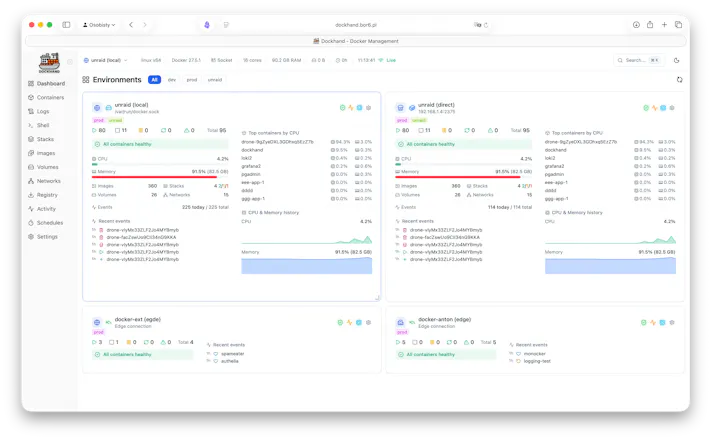Viewport: 711px width, 440px height.
Task: Open the Stacks page in sidebar
Action: (x=41, y=139)
